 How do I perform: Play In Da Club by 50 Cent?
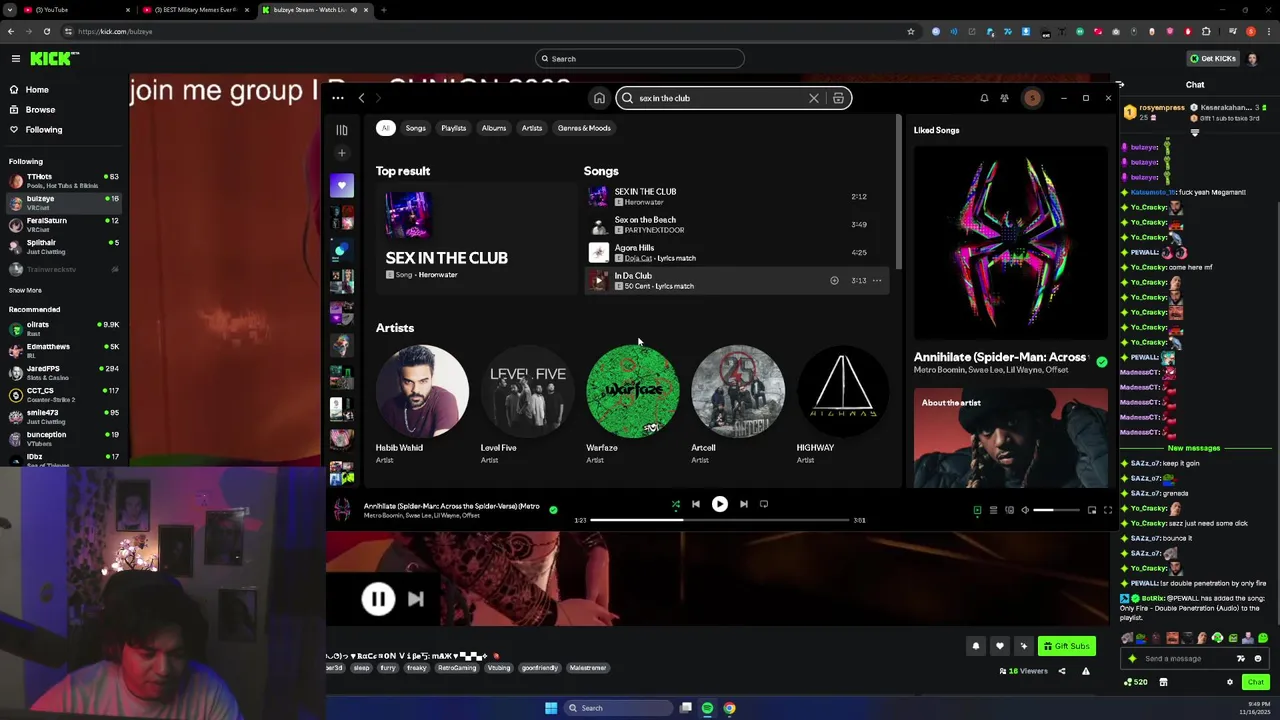599,281
